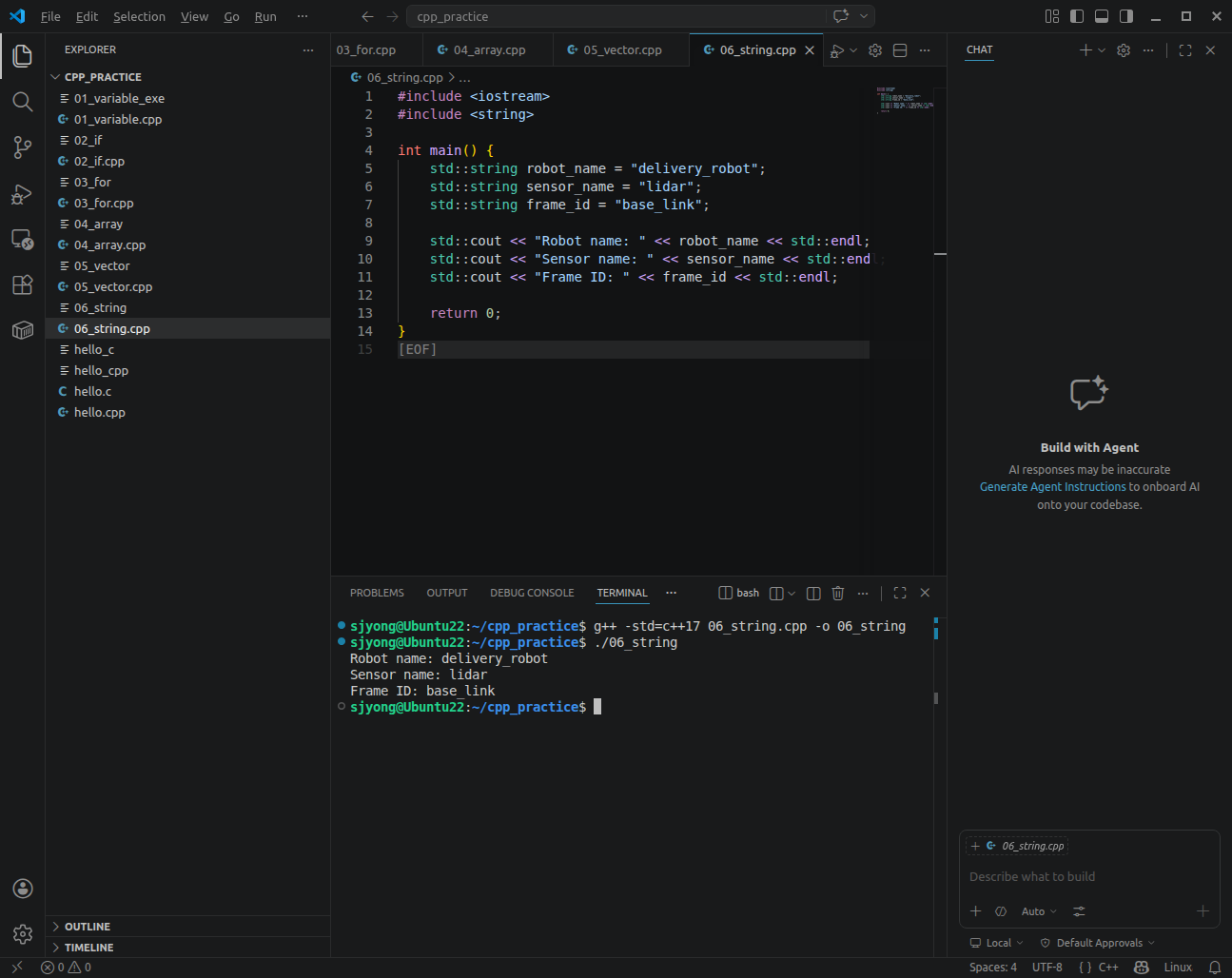Maximize the terminal panel size

point(900,593)
